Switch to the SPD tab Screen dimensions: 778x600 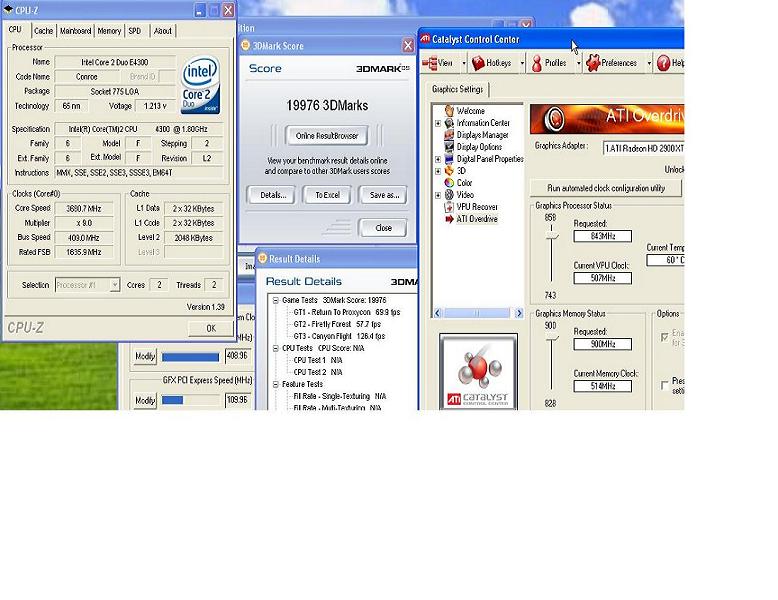(x=134, y=31)
